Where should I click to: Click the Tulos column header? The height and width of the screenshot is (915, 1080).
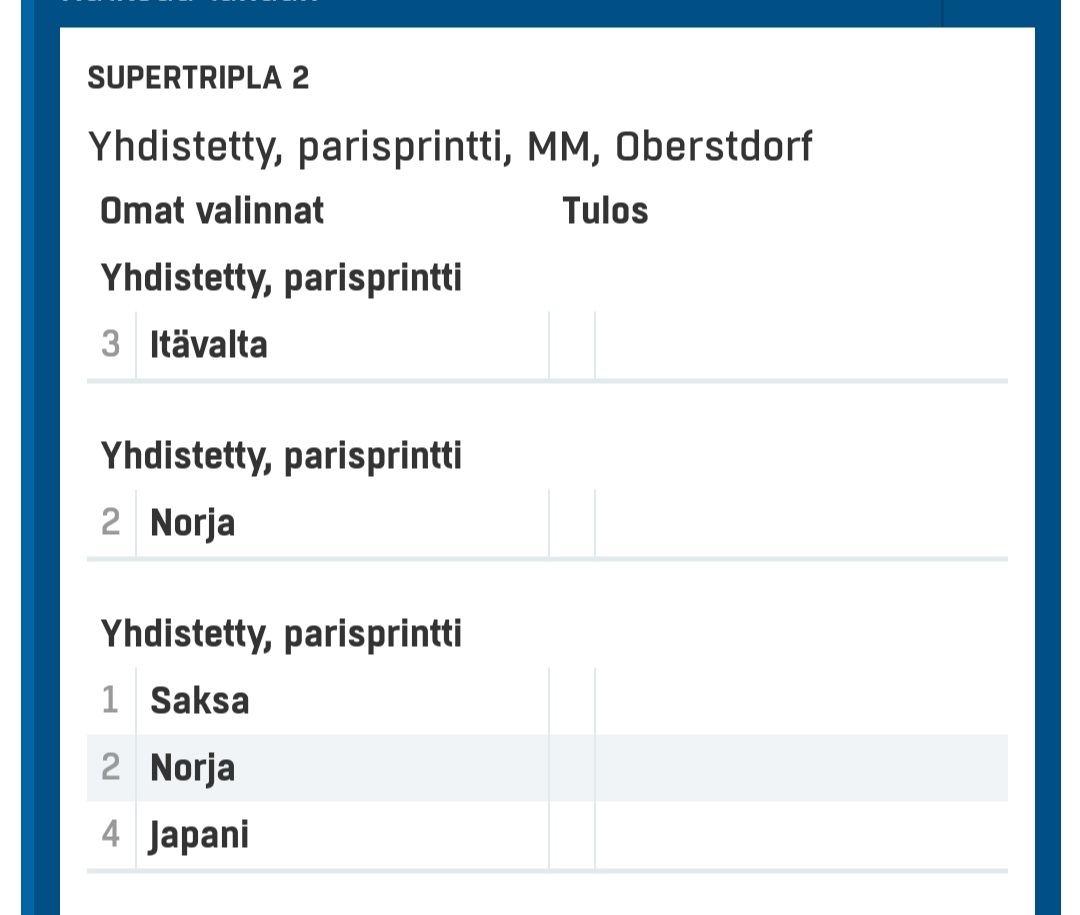coord(605,211)
